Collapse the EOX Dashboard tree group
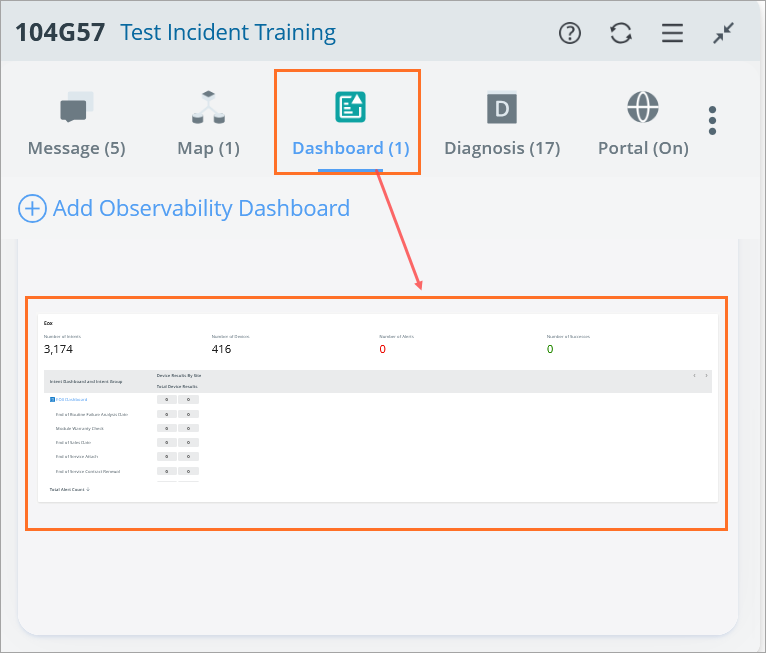This screenshot has height=653, width=766. pos(52,399)
